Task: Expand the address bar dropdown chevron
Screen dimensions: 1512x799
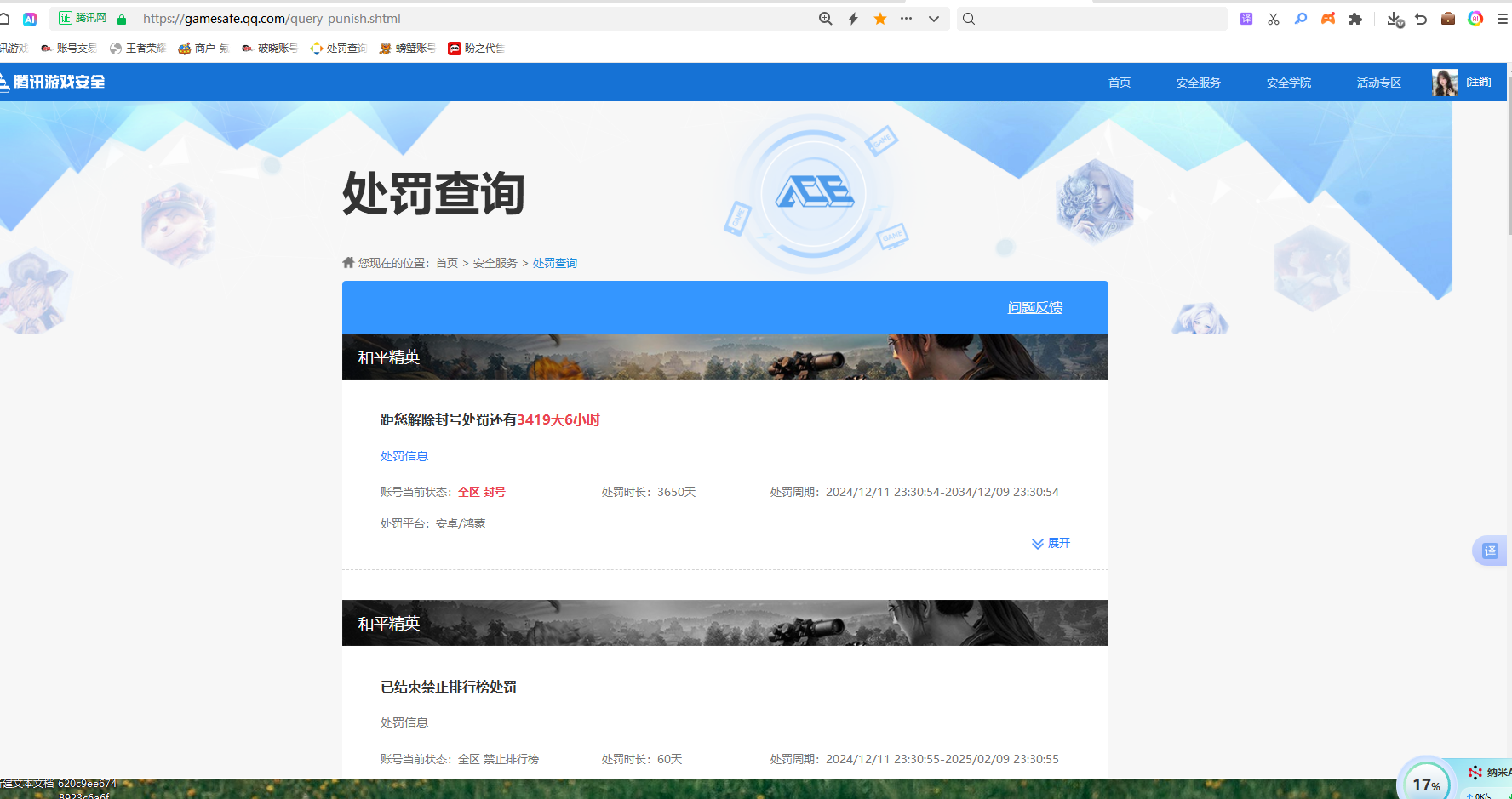Action: (934, 19)
